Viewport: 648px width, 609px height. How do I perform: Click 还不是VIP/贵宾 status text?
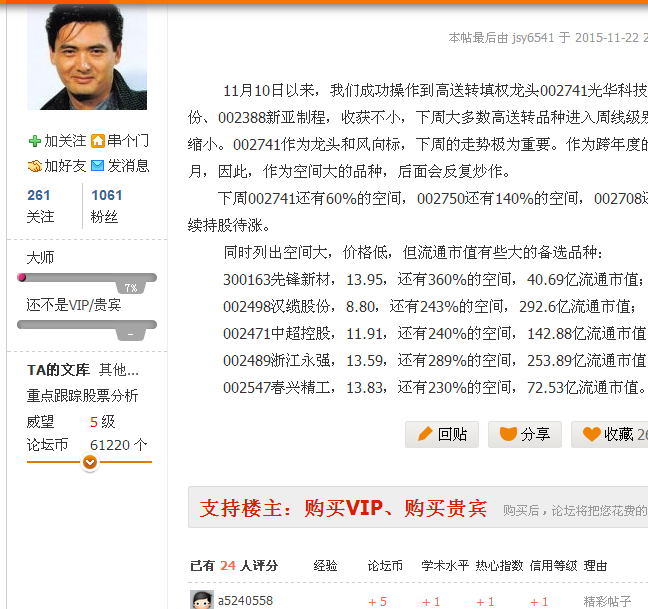pos(74,305)
